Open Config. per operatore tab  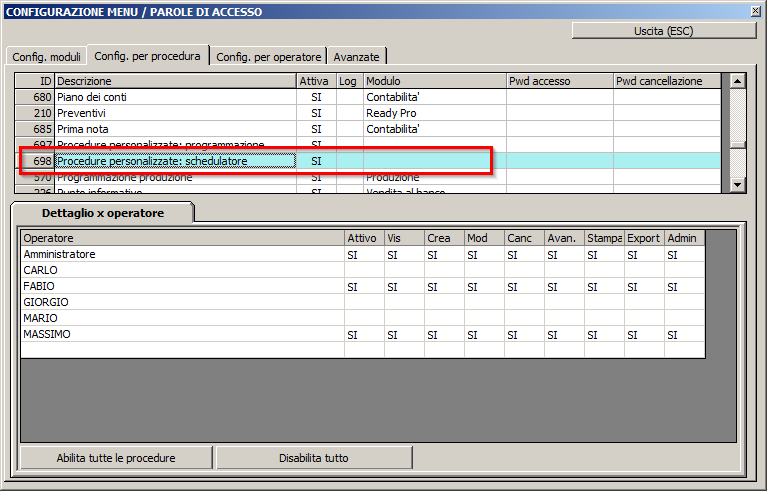tap(269, 57)
